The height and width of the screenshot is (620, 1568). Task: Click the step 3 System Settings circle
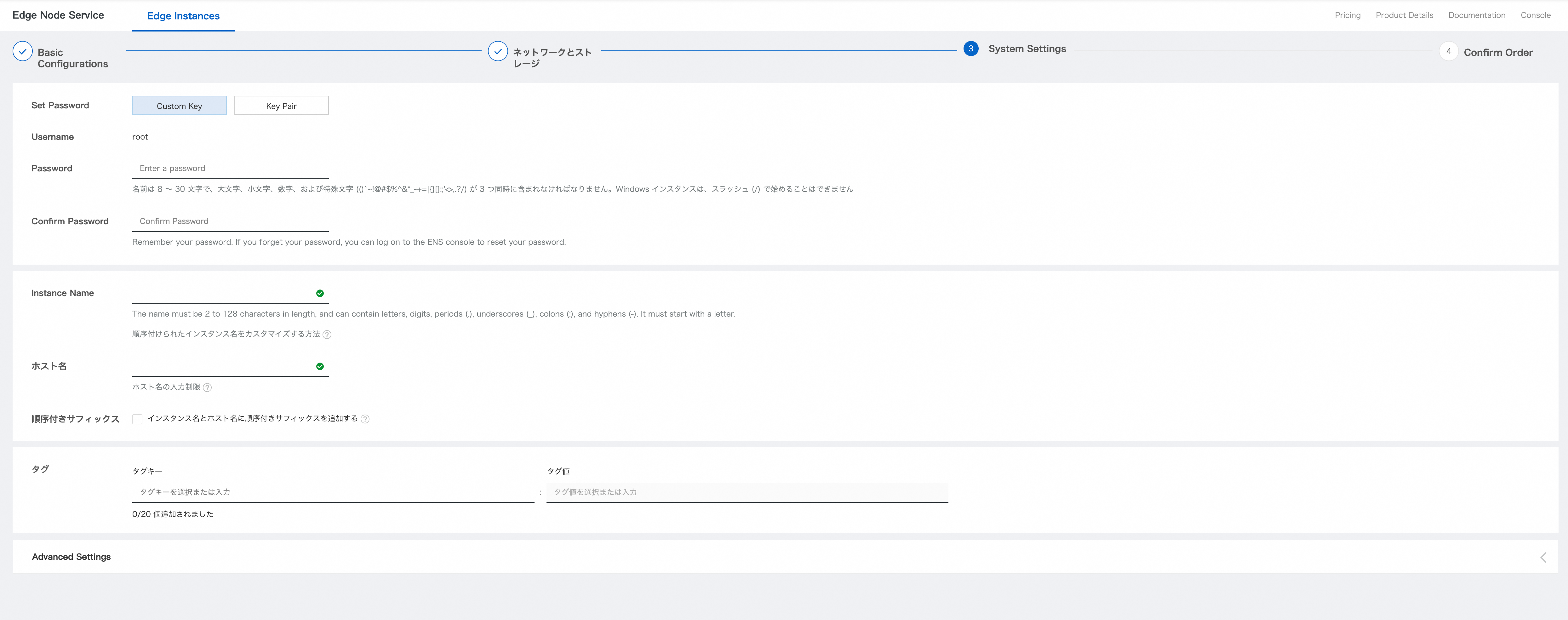coord(971,49)
